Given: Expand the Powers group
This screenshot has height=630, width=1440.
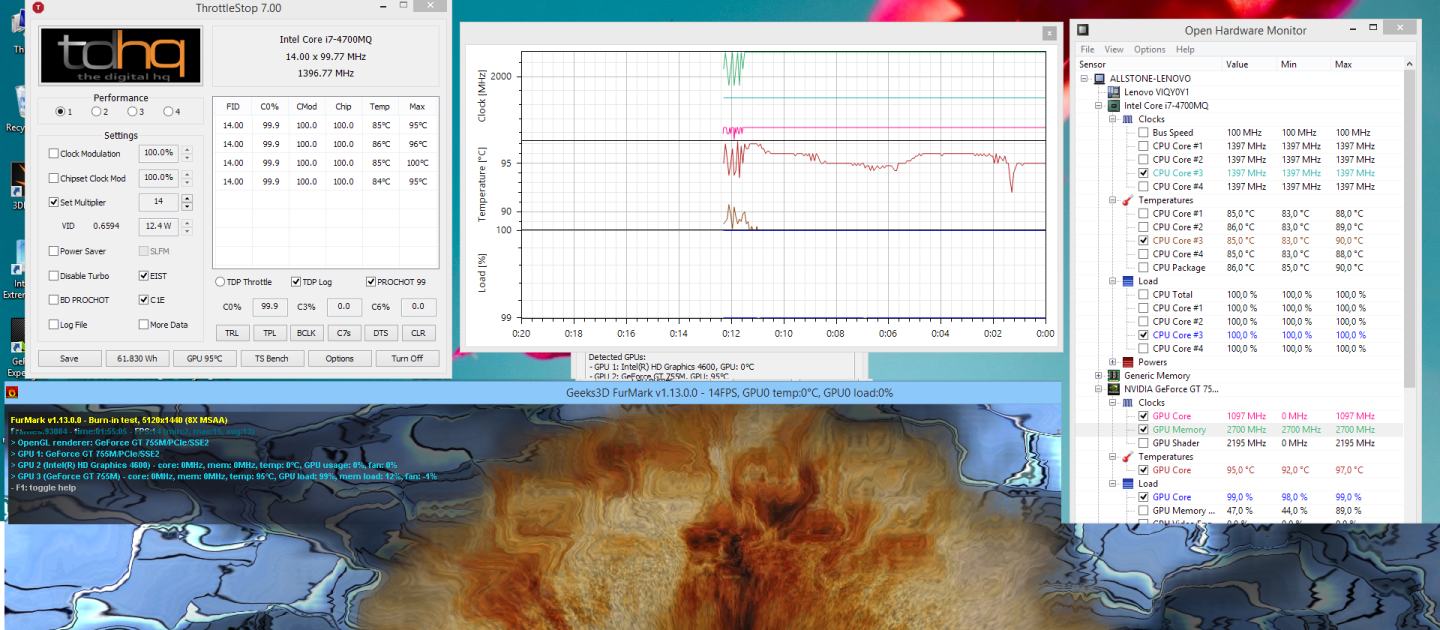Looking at the screenshot, I should (x=1114, y=362).
